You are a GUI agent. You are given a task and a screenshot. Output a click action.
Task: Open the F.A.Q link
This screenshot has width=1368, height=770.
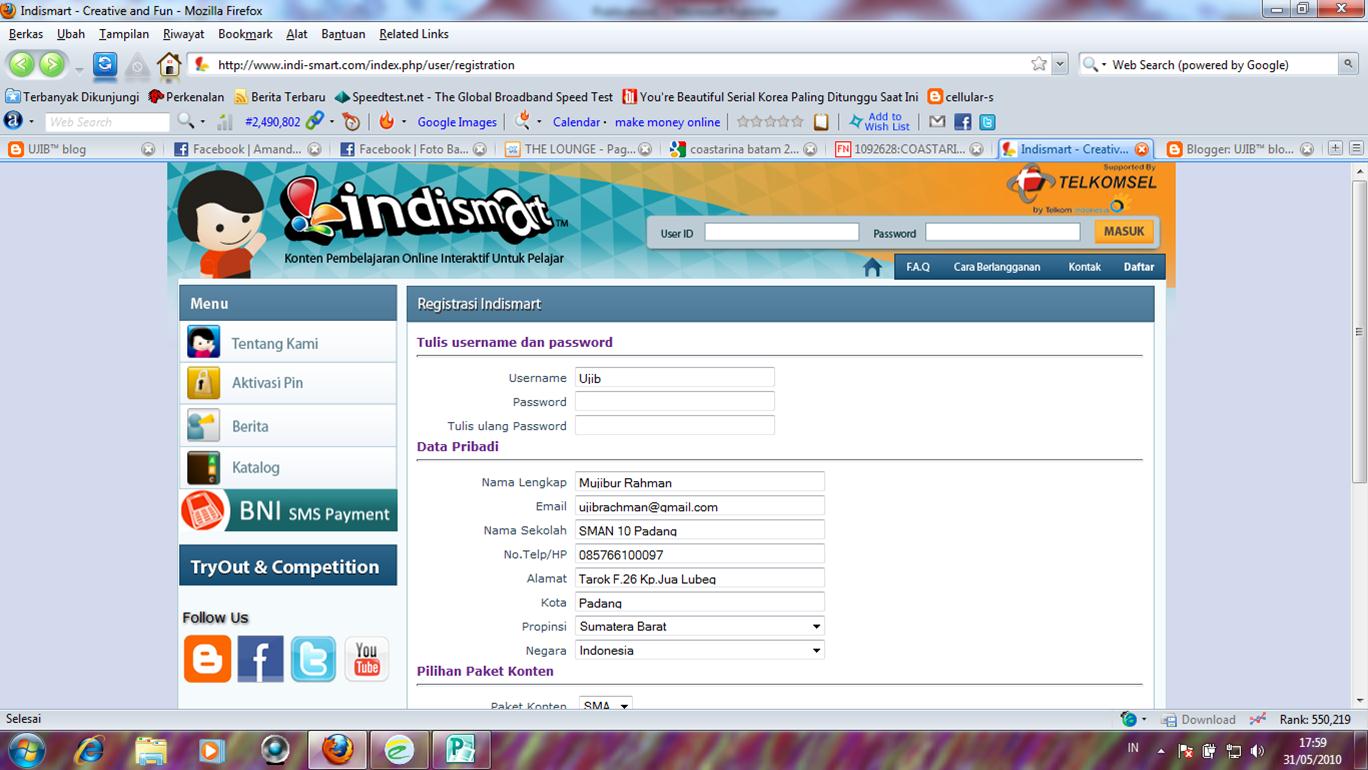click(918, 267)
